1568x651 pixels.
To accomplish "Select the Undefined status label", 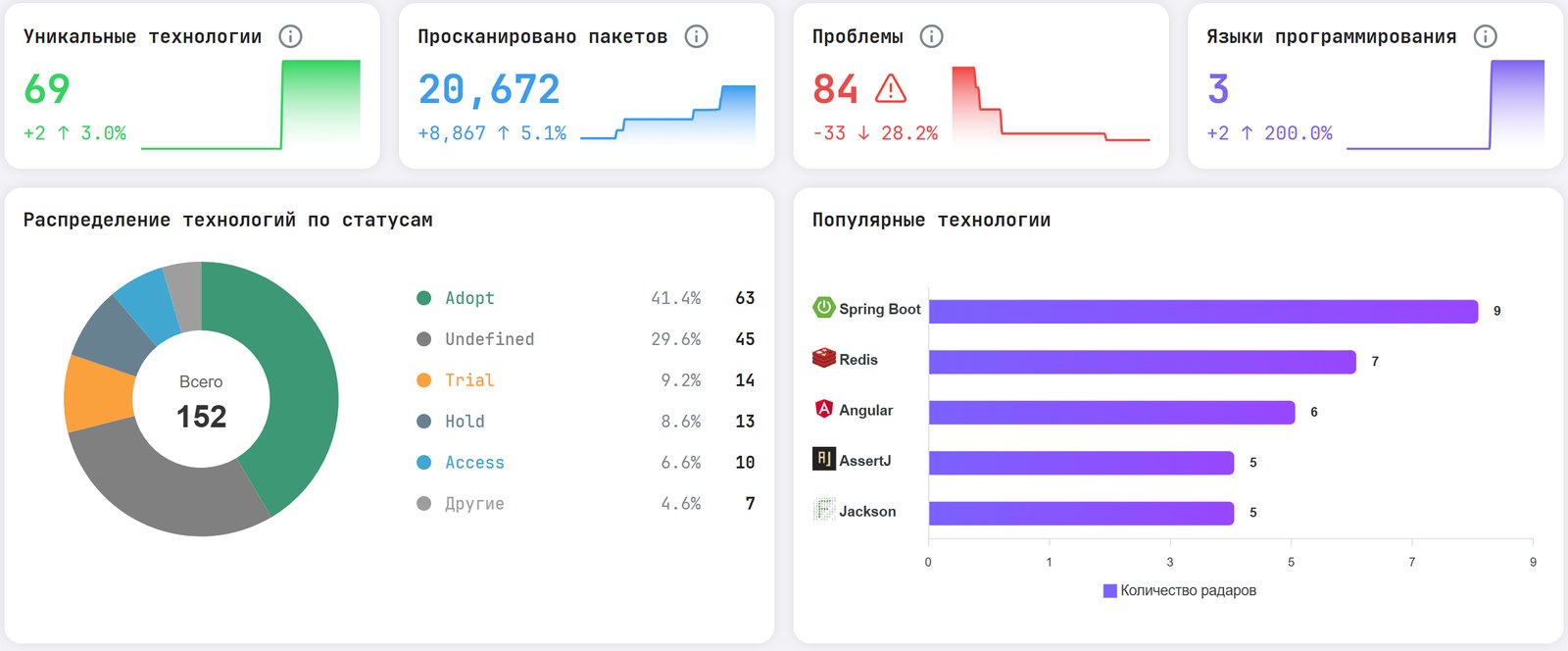I will tap(490, 339).
